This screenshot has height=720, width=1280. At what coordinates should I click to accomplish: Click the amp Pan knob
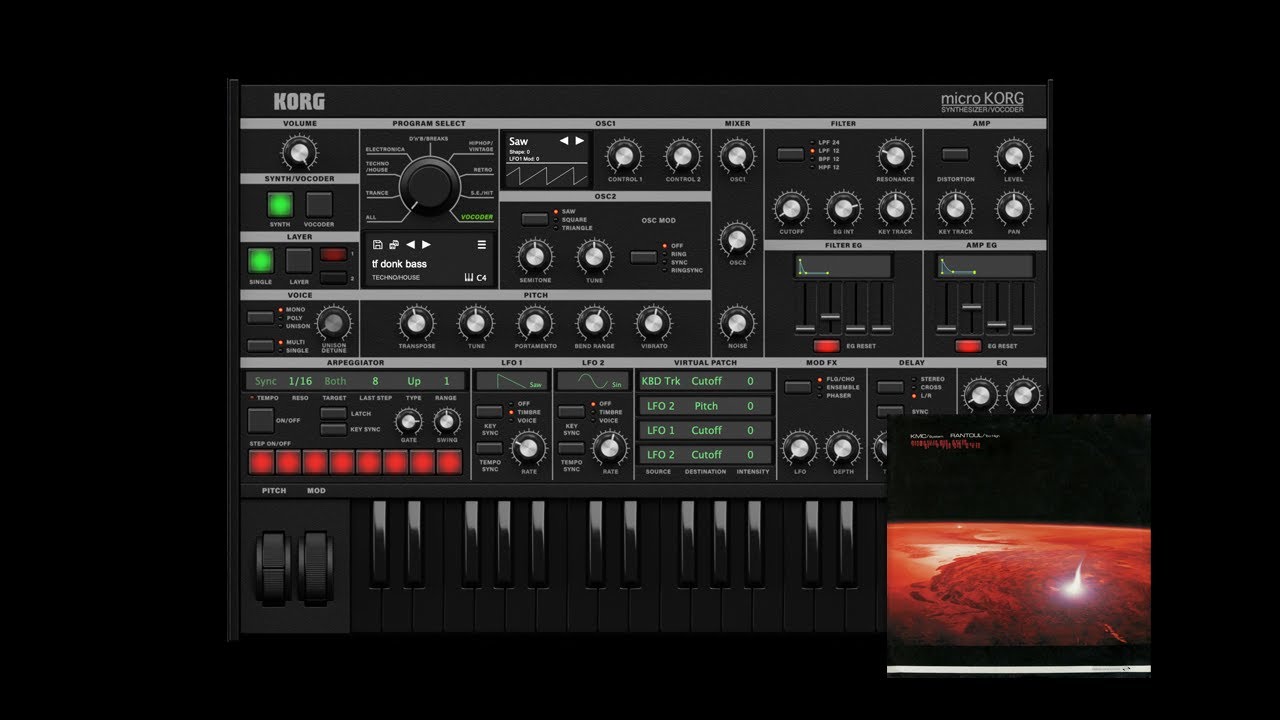click(1014, 208)
